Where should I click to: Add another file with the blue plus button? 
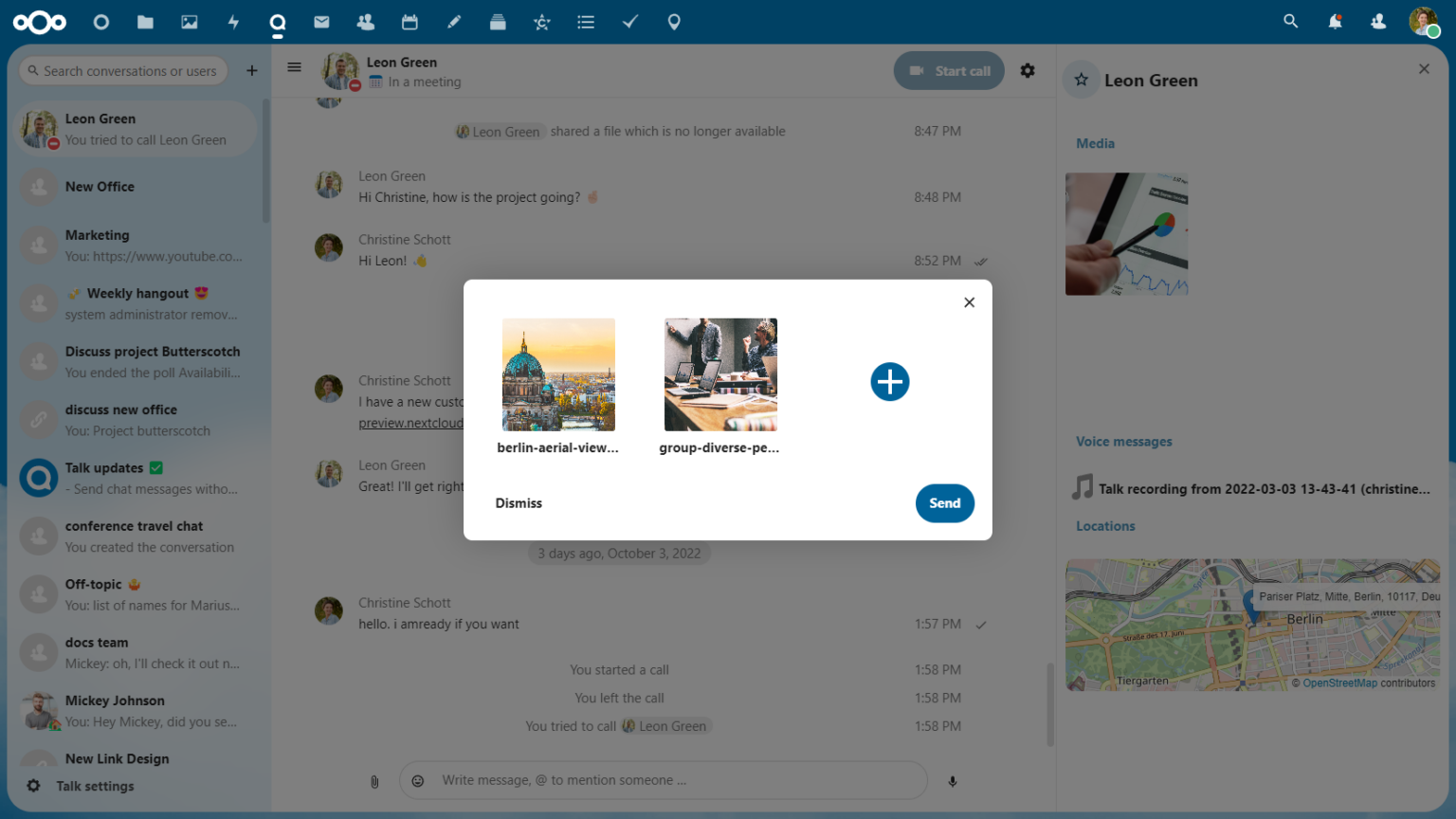(x=890, y=382)
